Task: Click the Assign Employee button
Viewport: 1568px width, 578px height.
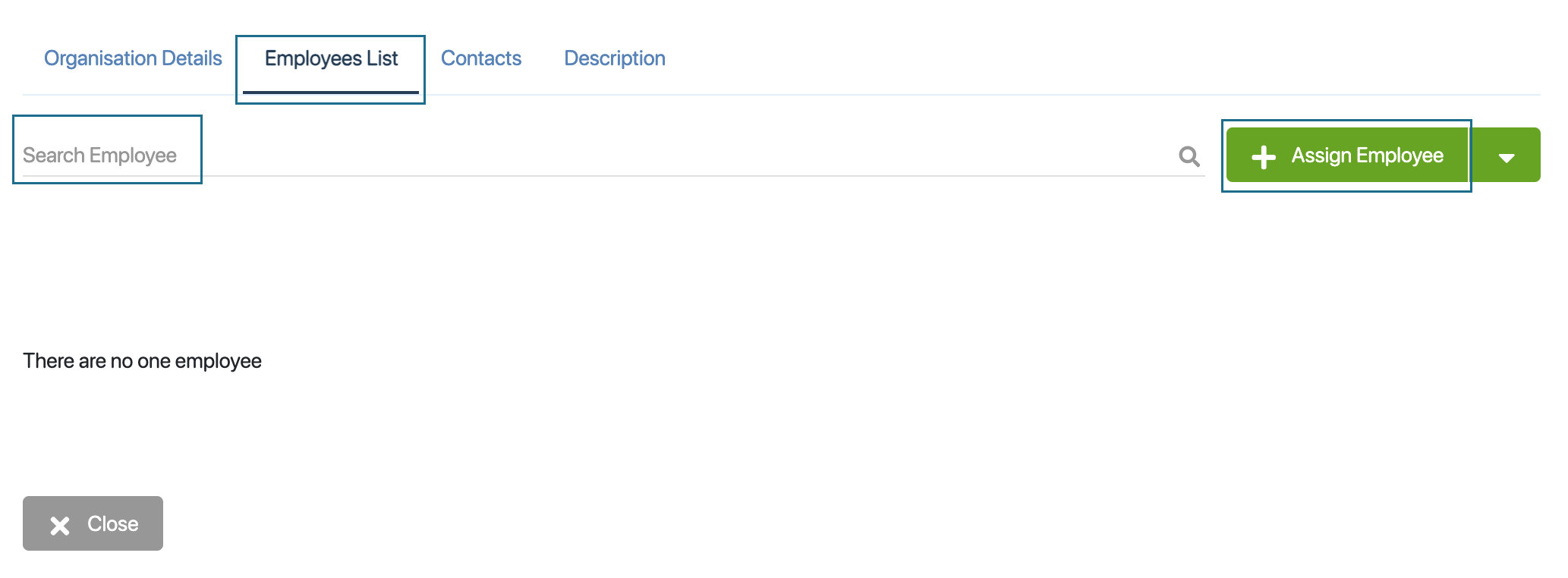Action: tap(1348, 155)
